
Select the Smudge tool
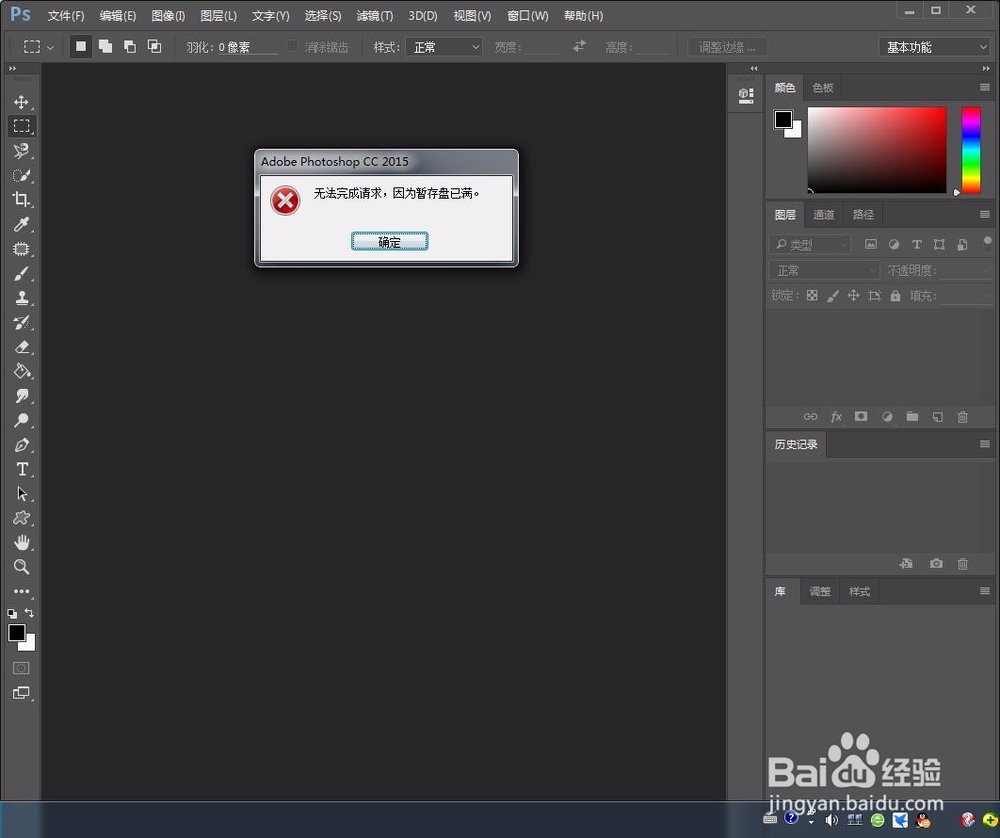21,396
